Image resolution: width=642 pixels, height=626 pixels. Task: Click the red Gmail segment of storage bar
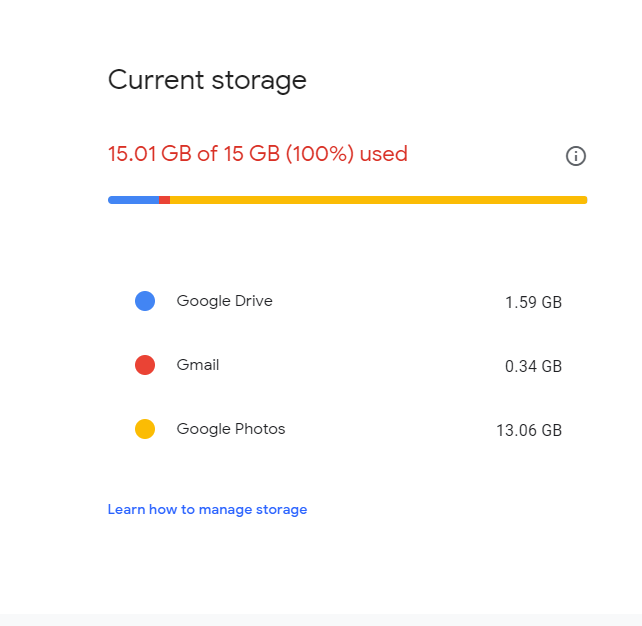165,200
